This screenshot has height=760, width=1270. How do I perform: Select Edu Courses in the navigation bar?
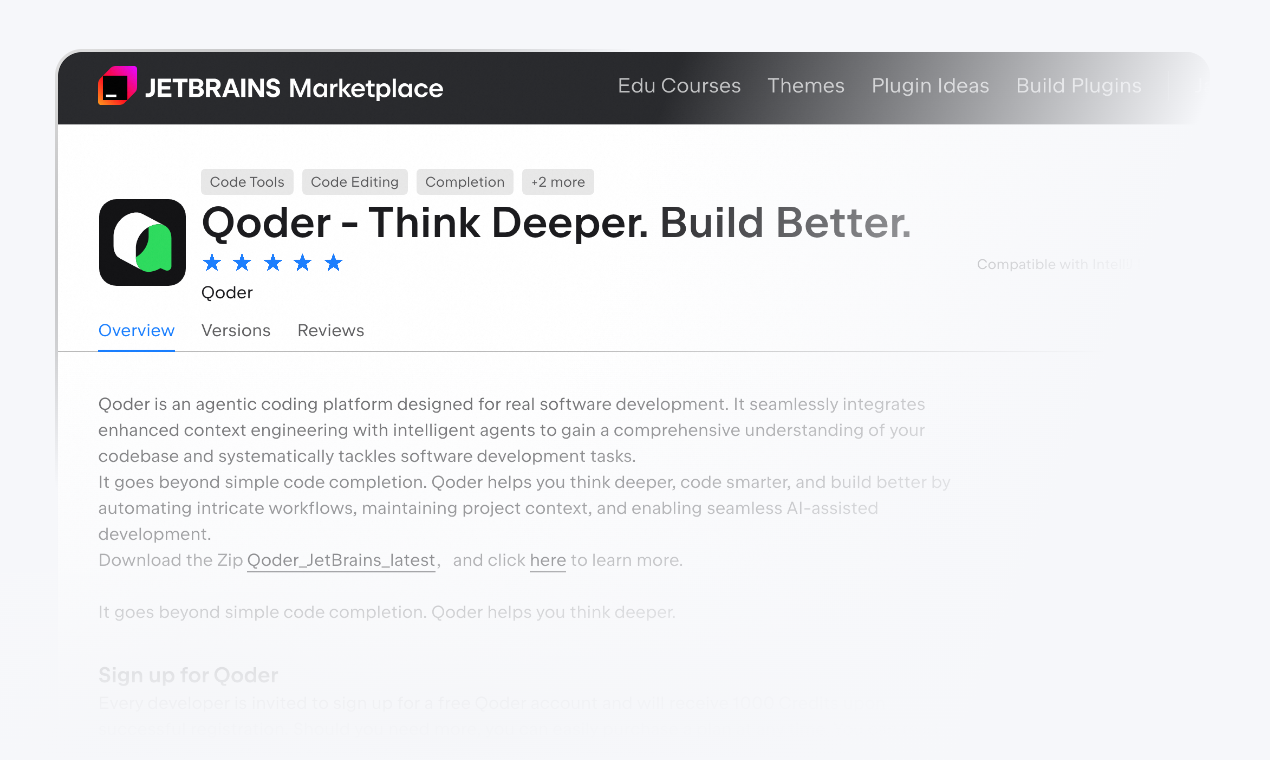(x=679, y=86)
